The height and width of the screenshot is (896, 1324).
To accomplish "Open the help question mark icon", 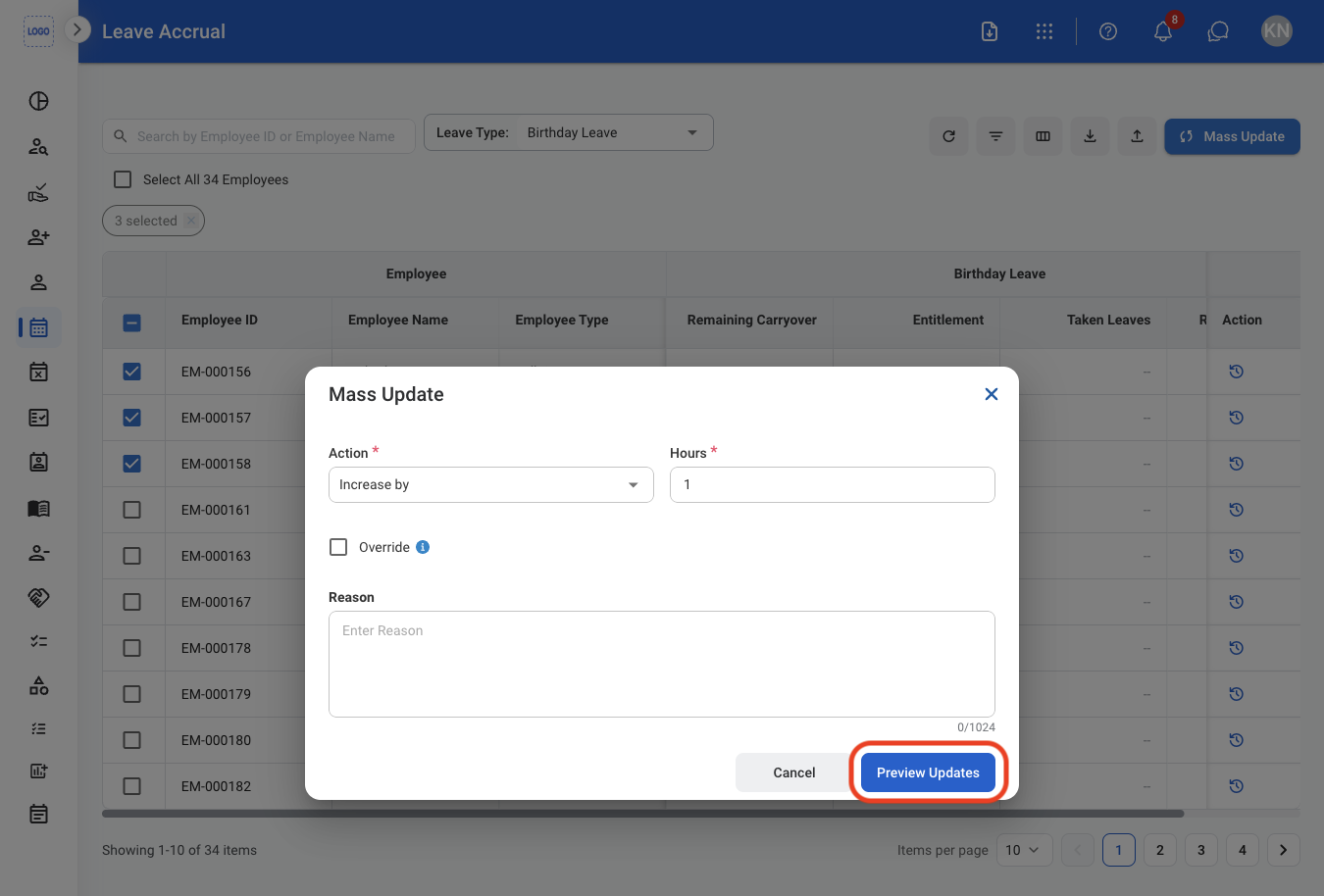I will click(x=1108, y=31).
